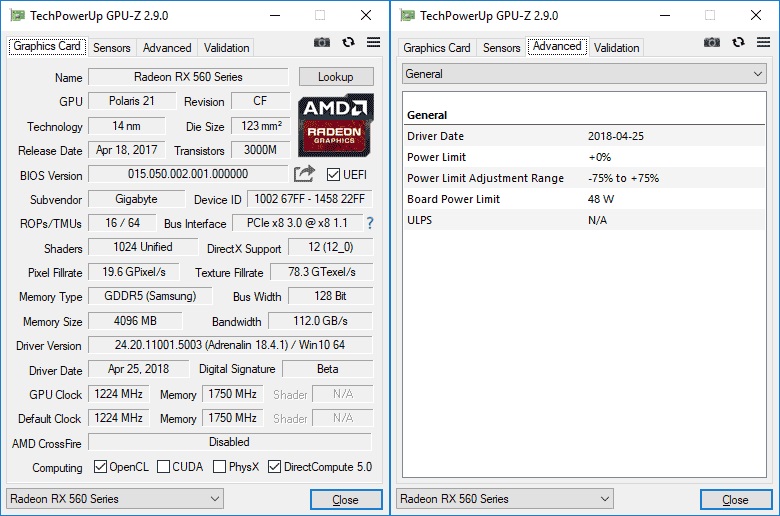Click GPU-Z app icon in right title bar
The width and height of the screenshot is (780, 516).
(407, 15)
